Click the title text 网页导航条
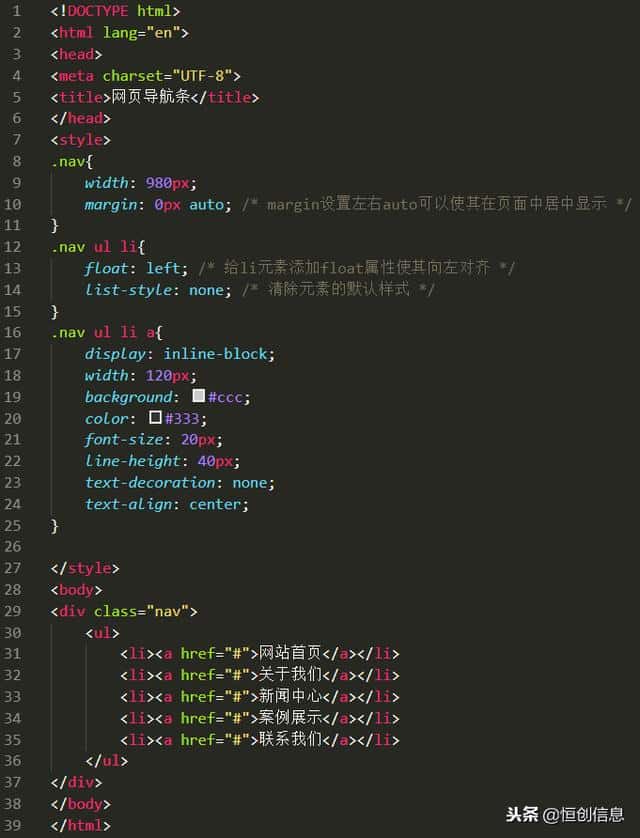640x838 pixels. [151, 97]
